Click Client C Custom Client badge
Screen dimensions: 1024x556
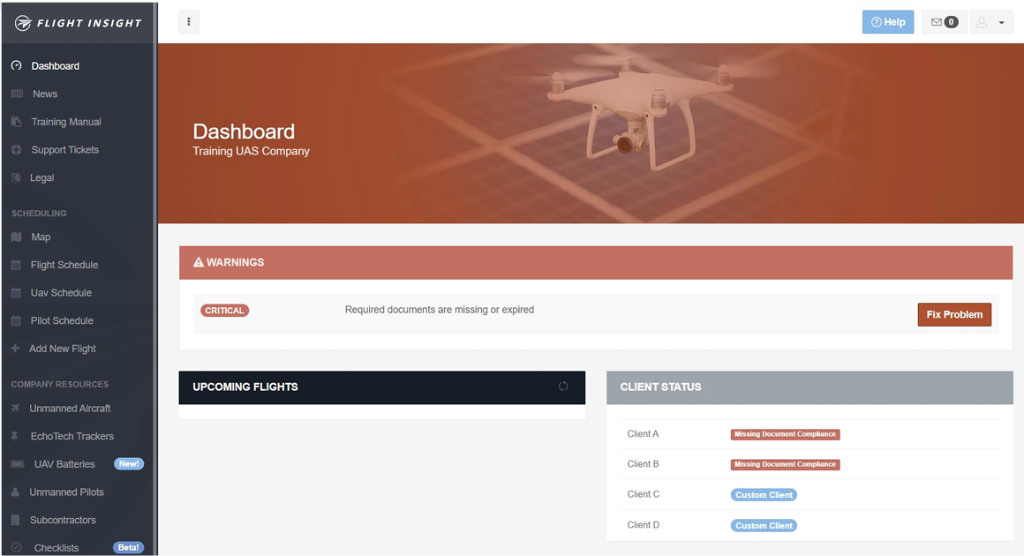click(763, 495)
